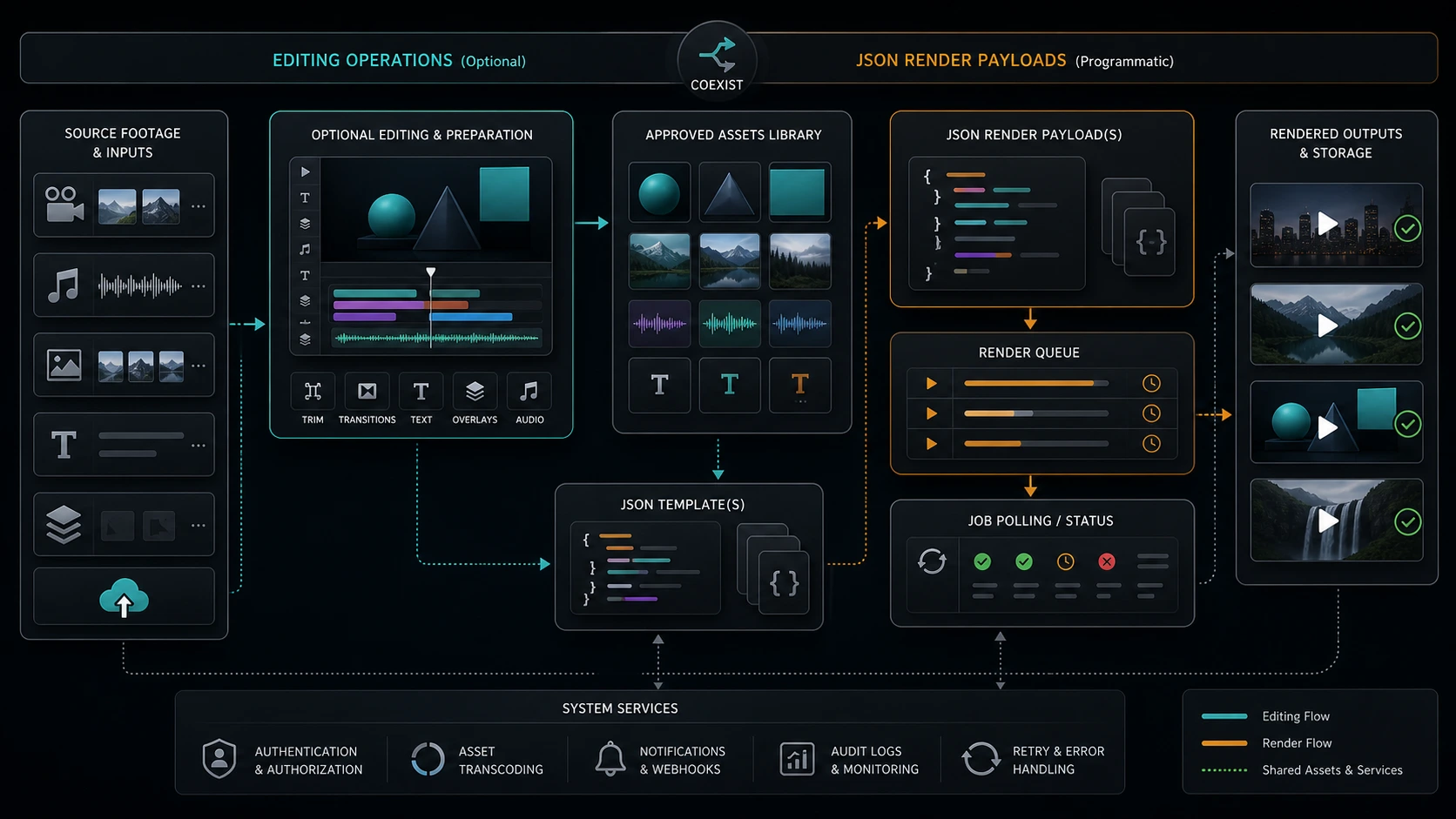This screenshot has width=1456, height=819.
Task: Select the teal square asset thumbnail
Action: (799, 192)
